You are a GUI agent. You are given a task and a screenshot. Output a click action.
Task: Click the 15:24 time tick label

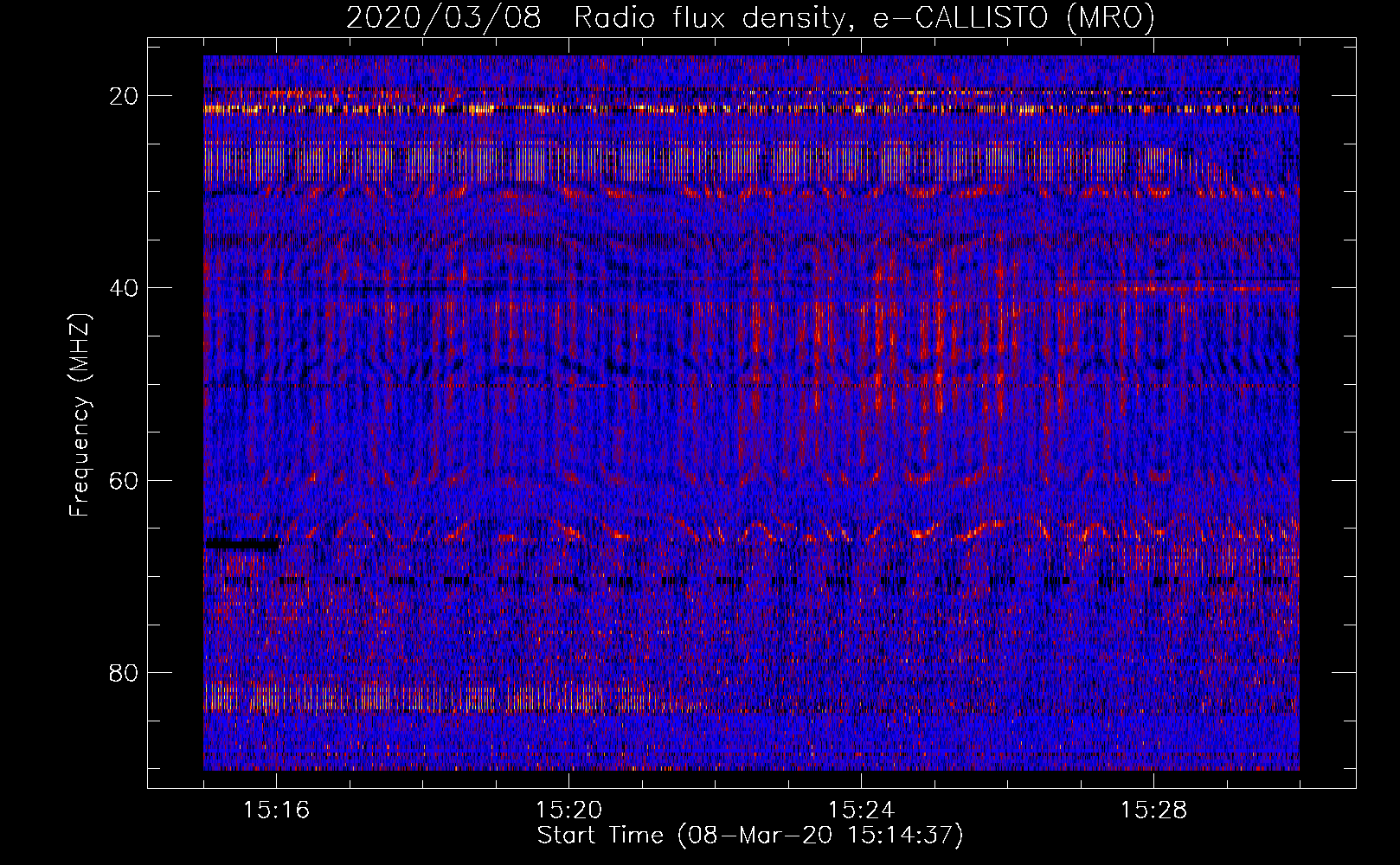[861, 810]
